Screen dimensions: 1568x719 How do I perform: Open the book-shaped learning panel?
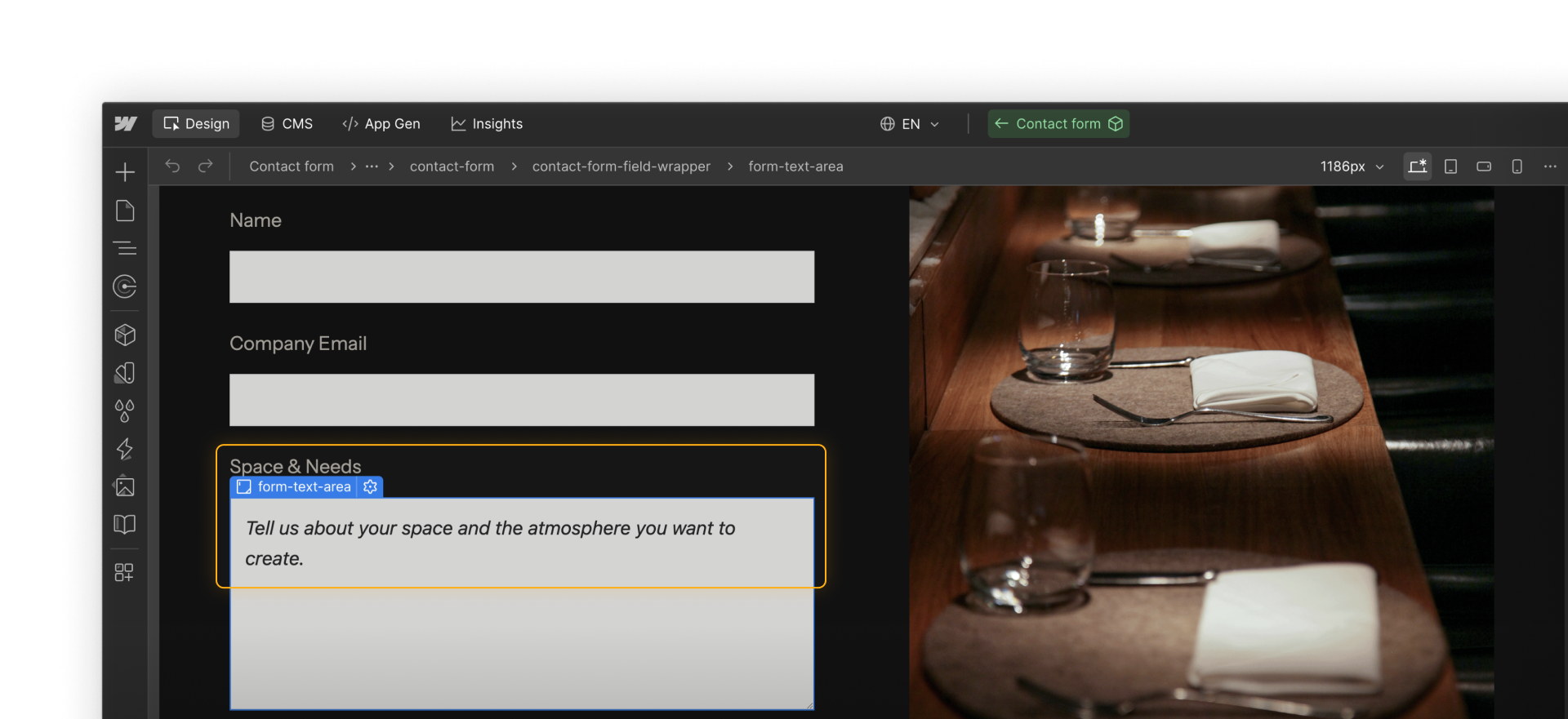(x=125, y=524)
